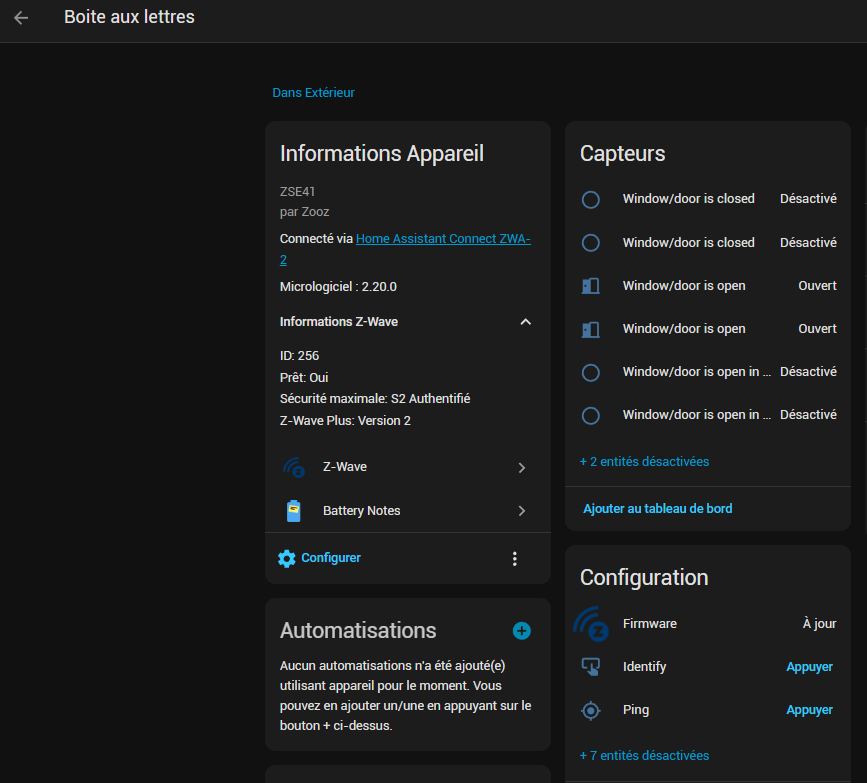Click the Ping target icon
867x783 pixels.
[591, 710]
